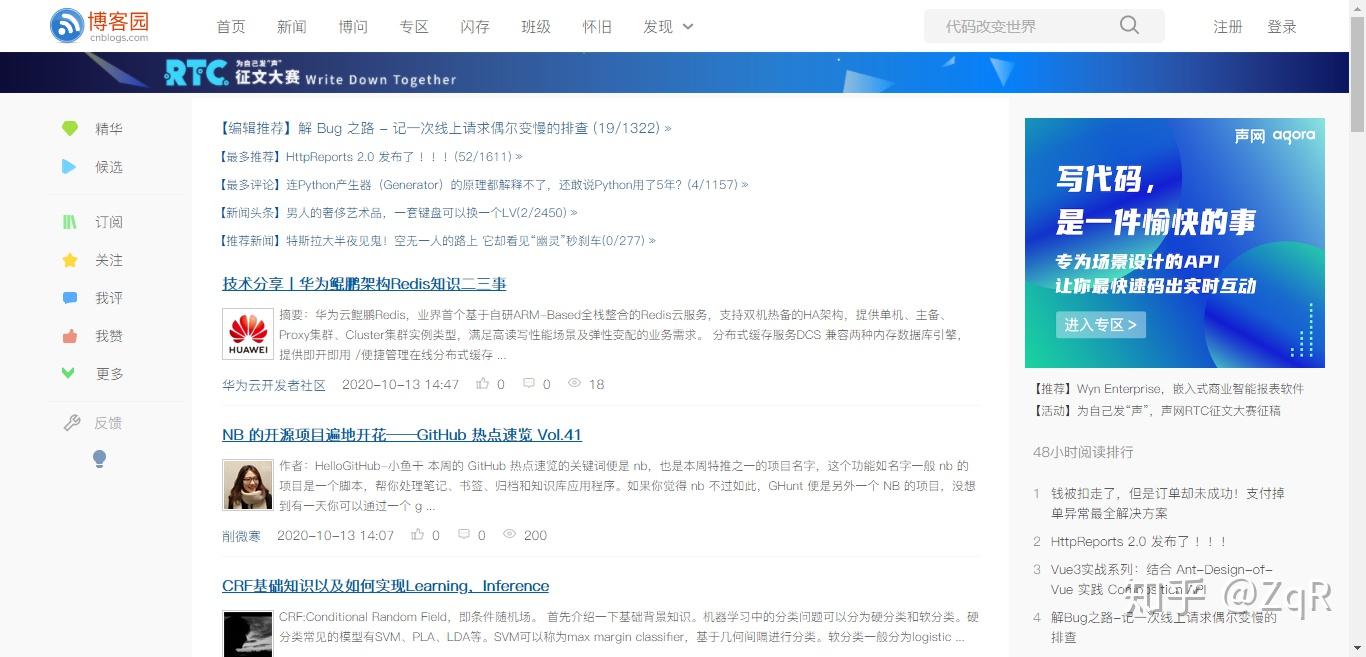Image resolution: width=1366 pixels, height=657 pixels.
Task: Select the 48小时阅读排行 heading
Action: click(1083, 452)
